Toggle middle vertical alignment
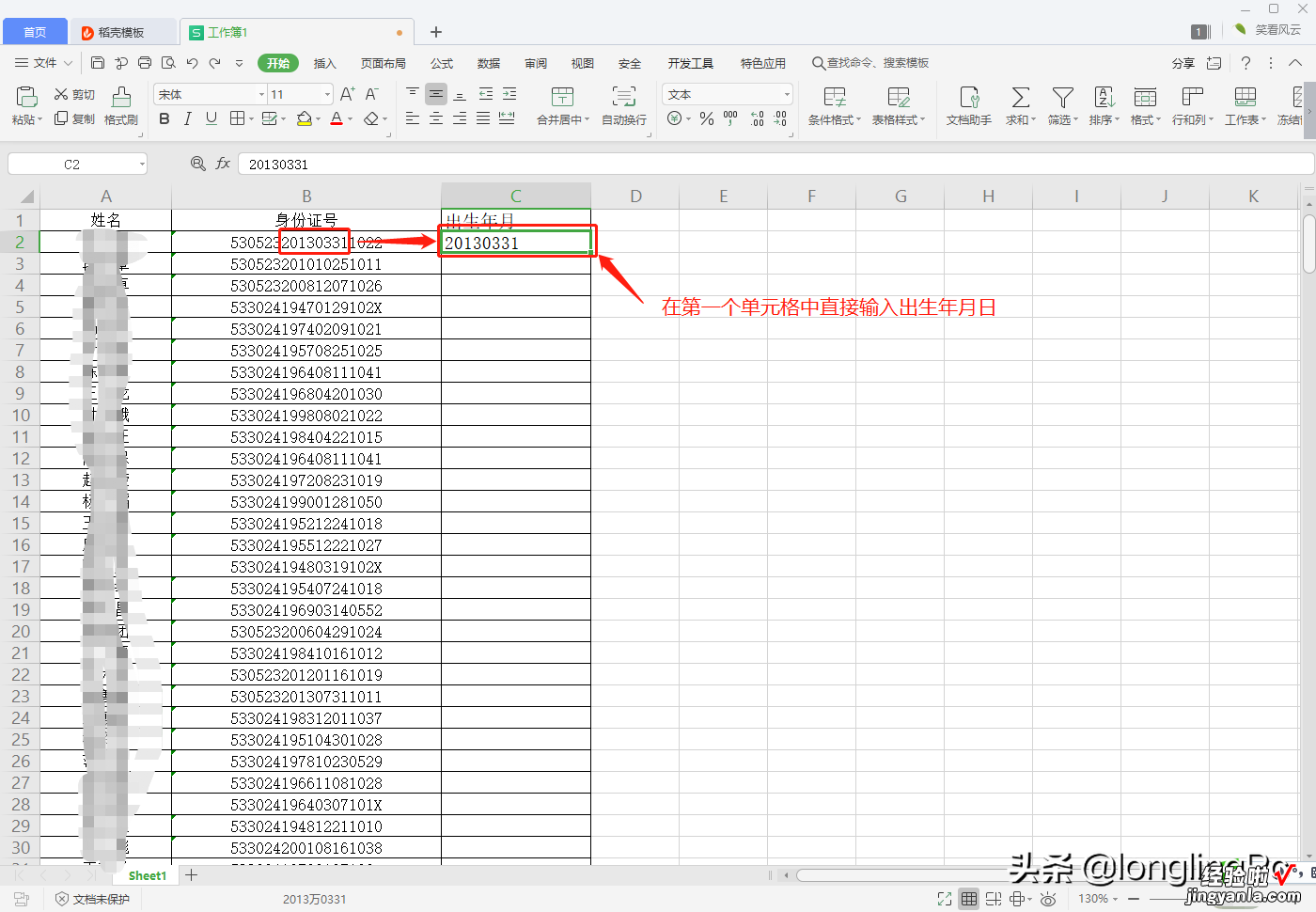Image resolution: width=1316 pixels, height=912 pixels. tap(436, 94)
